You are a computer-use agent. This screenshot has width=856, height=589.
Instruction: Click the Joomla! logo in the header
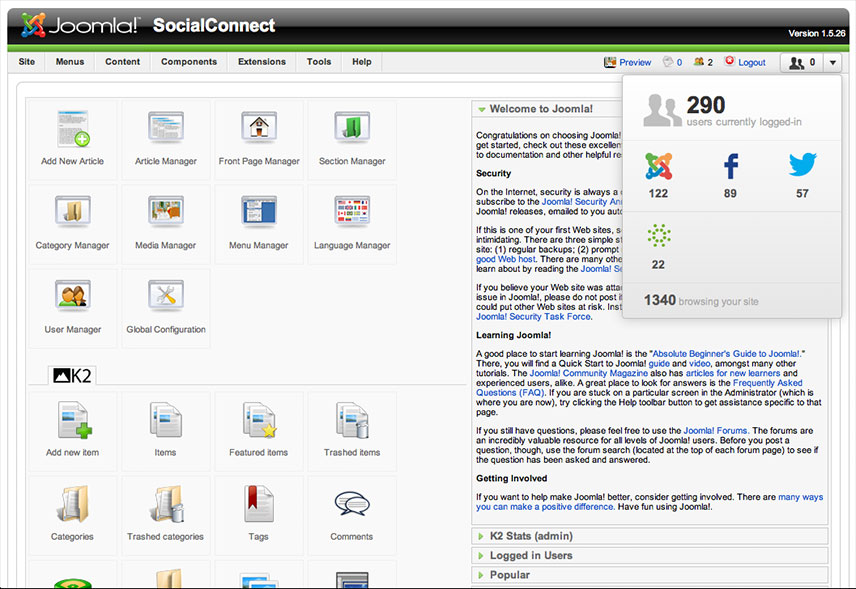[x=80, y=25]
